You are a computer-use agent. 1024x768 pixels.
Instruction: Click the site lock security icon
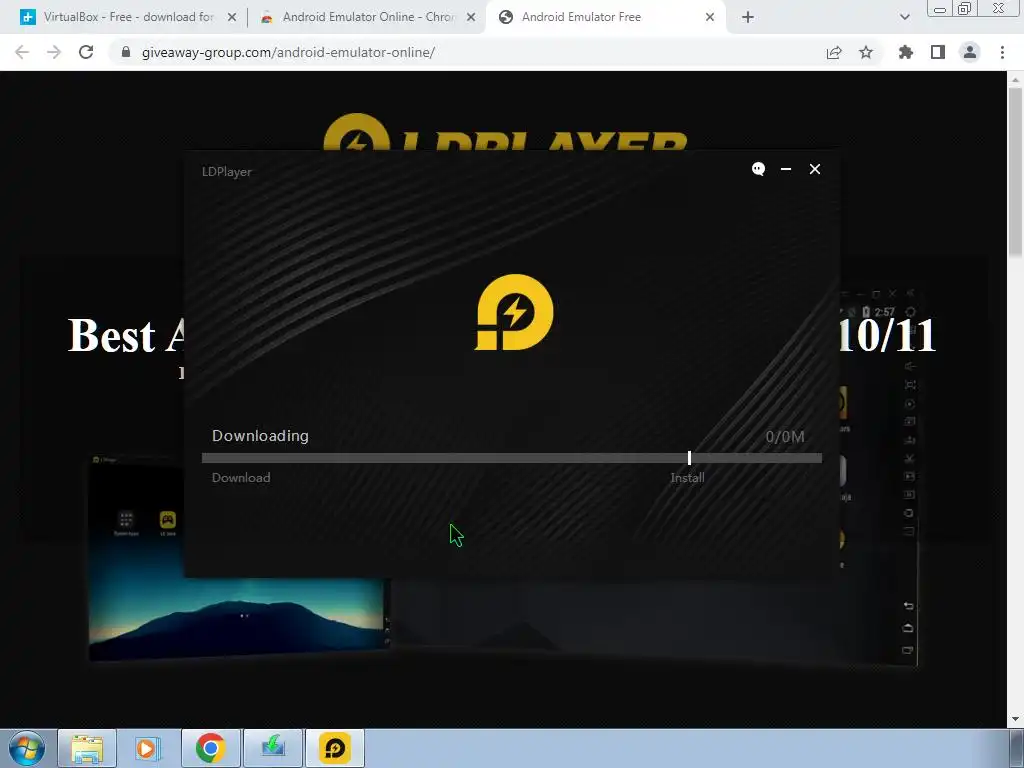point(126,52)
